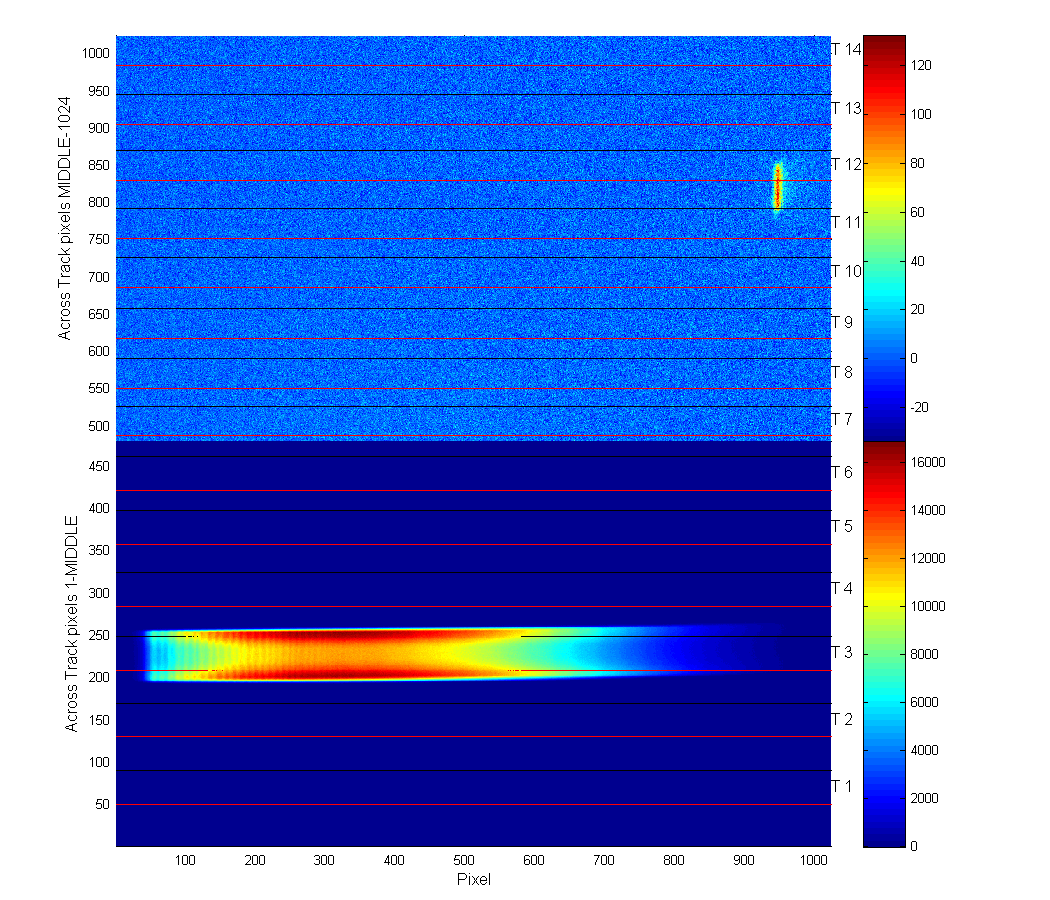Click the '850' tick on upper y-axis
The width and height of the screenshot is (1050, 900).
[x=98, y=165]
